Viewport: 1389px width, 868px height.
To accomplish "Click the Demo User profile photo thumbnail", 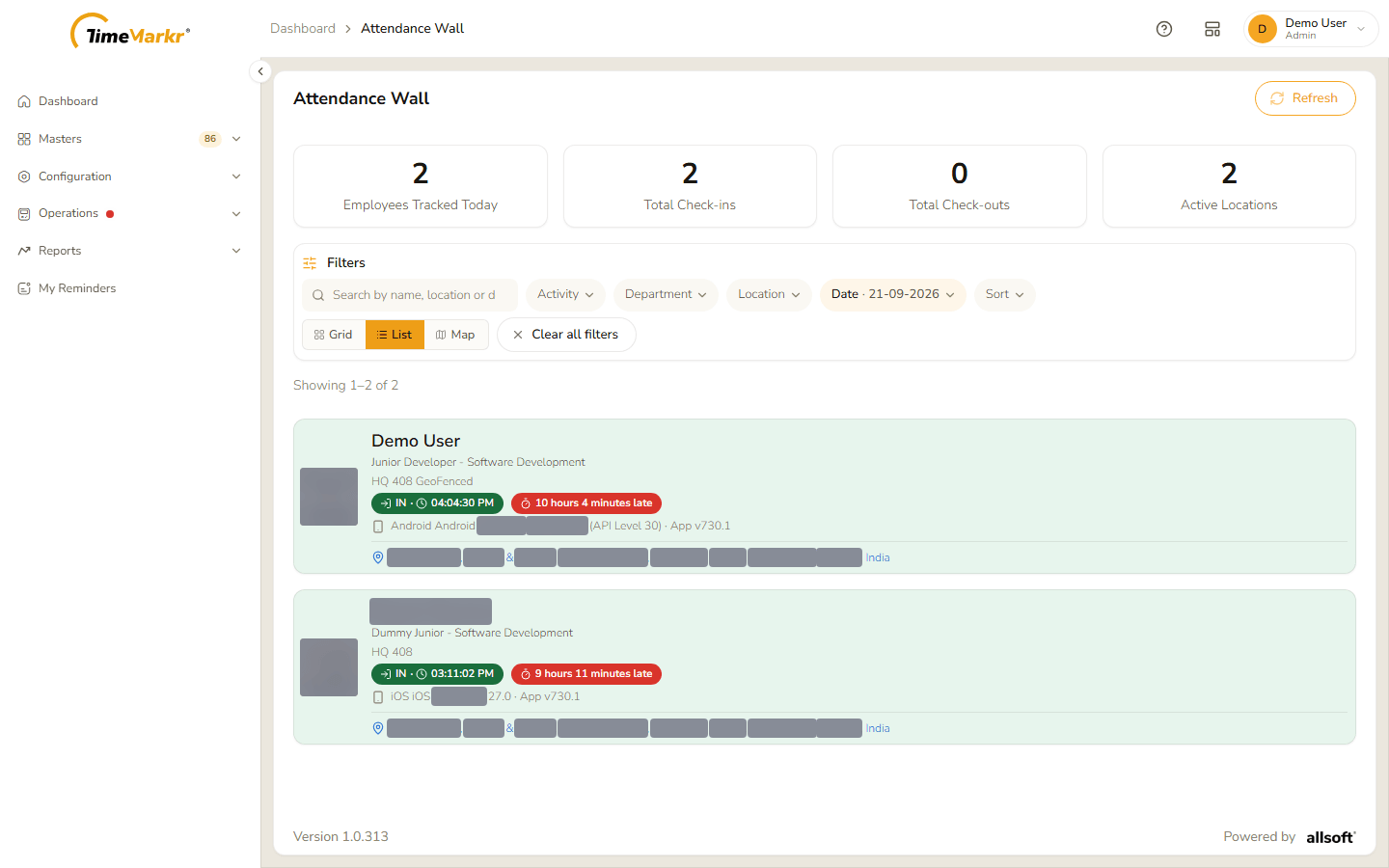I will point(329,497).
